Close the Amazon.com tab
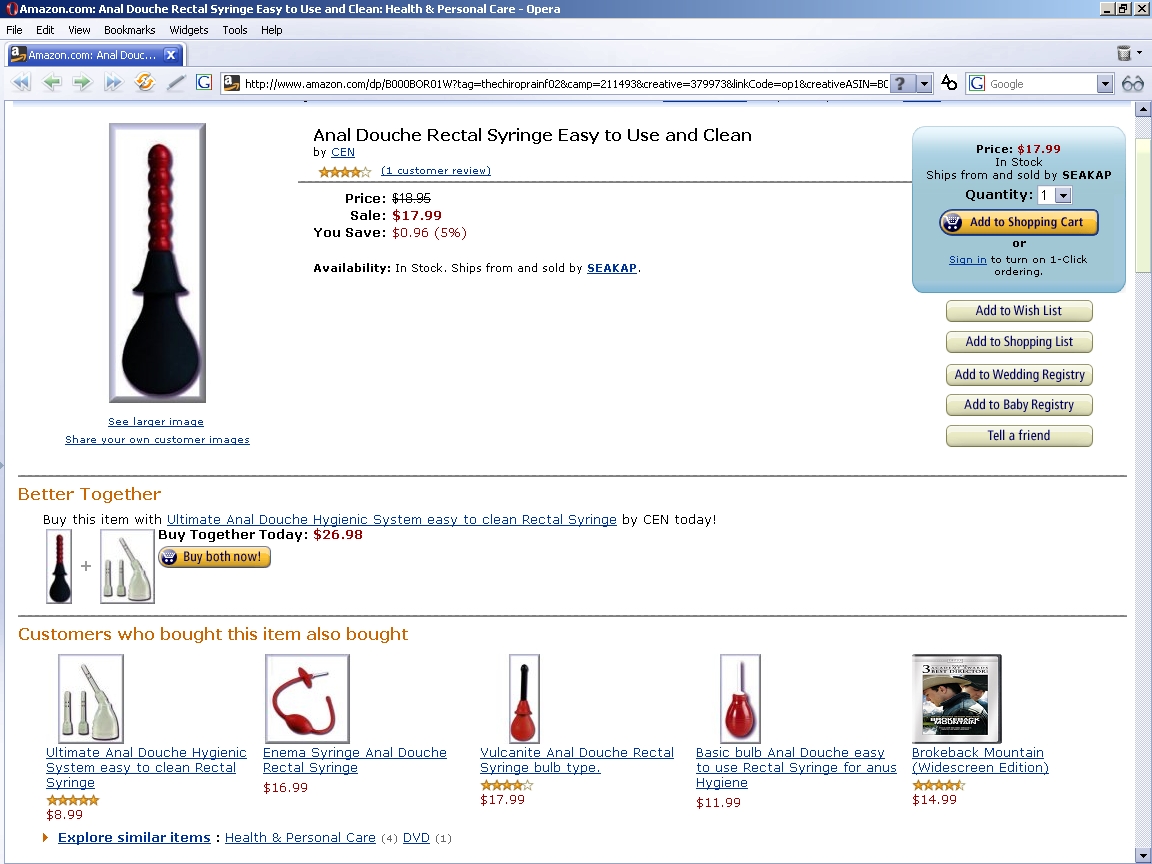The width and height of the screenshot is (1152, 864). (170, 54)
